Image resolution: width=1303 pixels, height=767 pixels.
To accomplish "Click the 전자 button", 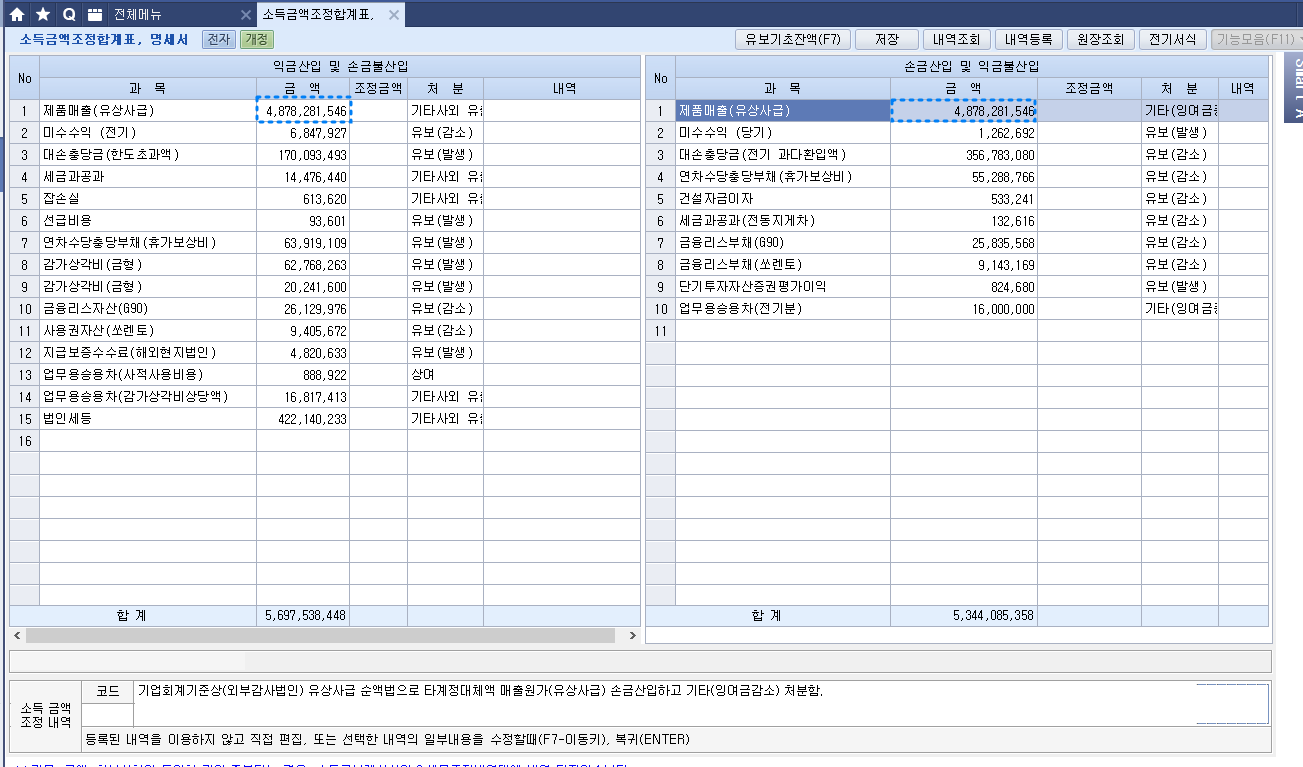I will coord(218,40).
